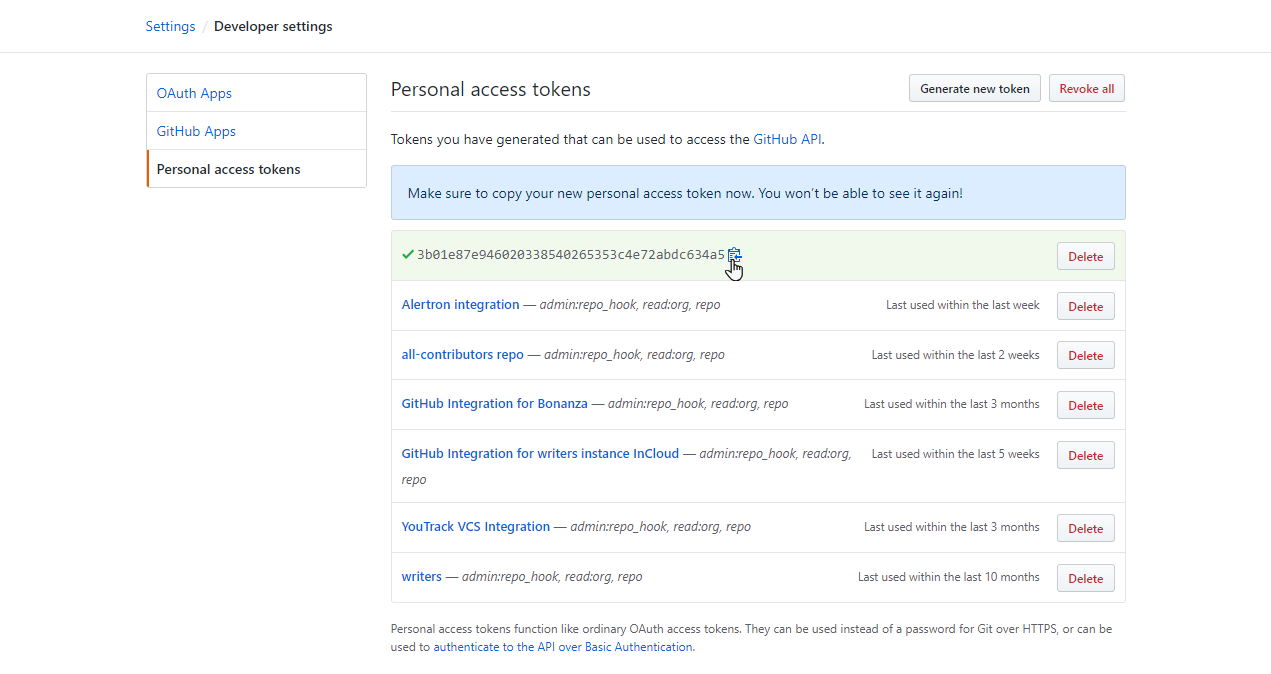
Task: Open the YouTrack VCS Integration token details
Action: pyautogui.click(x=475, y=526)
